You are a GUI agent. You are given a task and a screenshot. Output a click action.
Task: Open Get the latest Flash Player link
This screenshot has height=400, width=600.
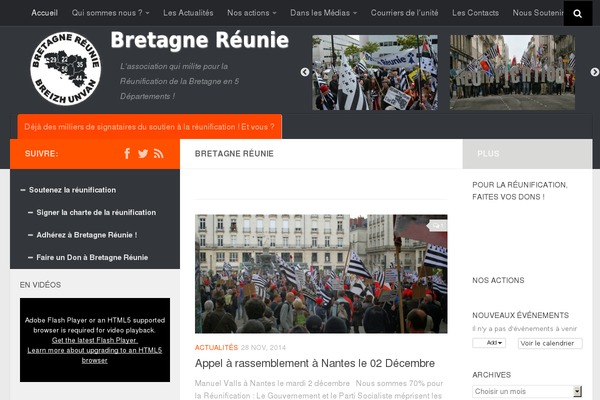click(x=95, y=340)
